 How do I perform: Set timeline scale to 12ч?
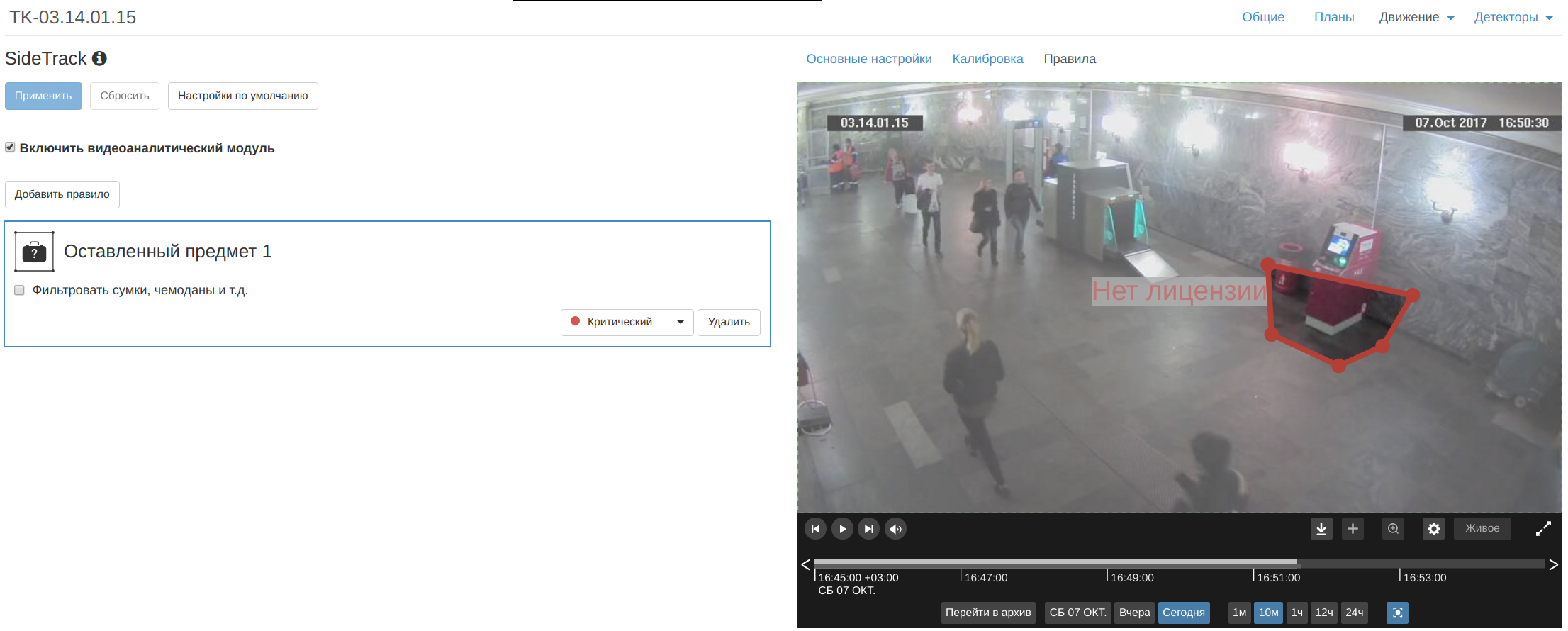coord(1324,613)
